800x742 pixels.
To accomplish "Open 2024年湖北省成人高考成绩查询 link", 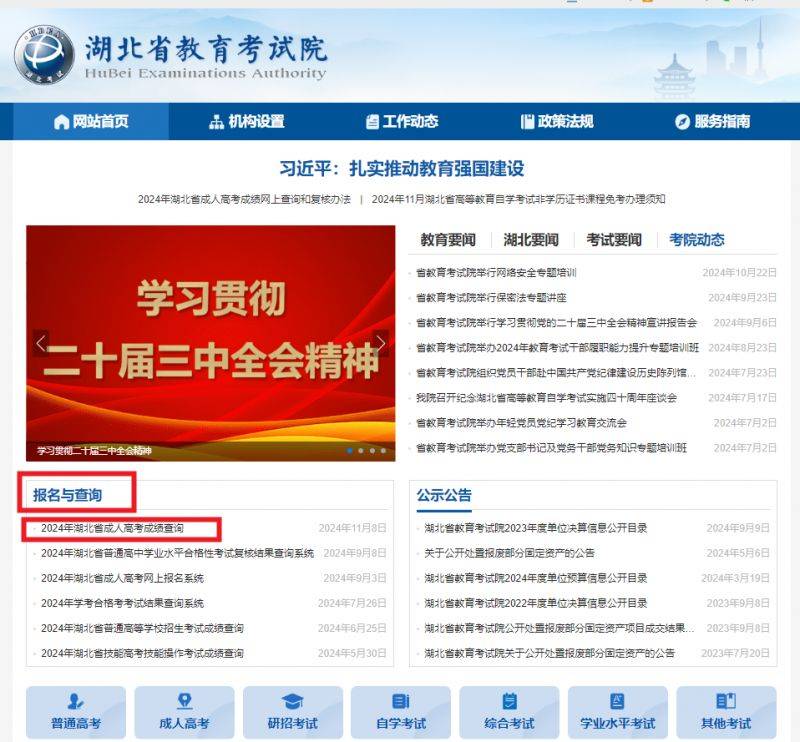I will 112,528.
